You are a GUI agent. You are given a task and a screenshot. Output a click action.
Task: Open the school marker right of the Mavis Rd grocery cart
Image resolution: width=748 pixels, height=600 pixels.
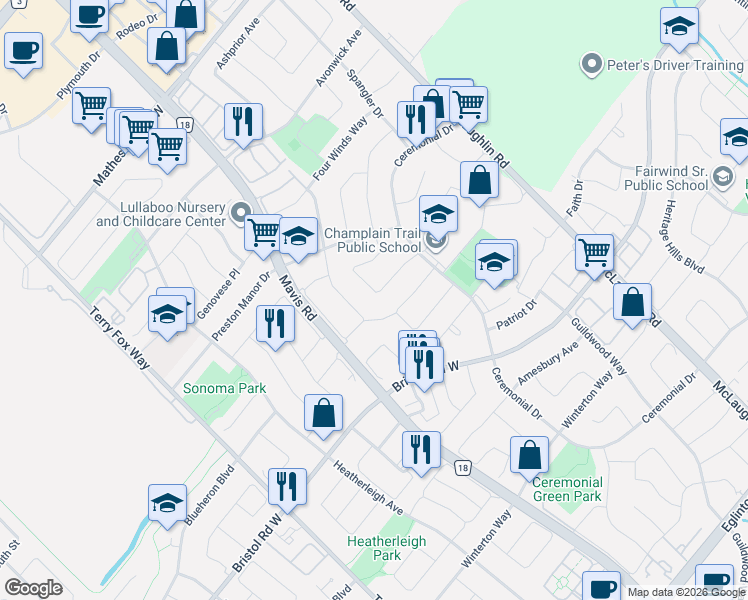[x=298, y=236]
